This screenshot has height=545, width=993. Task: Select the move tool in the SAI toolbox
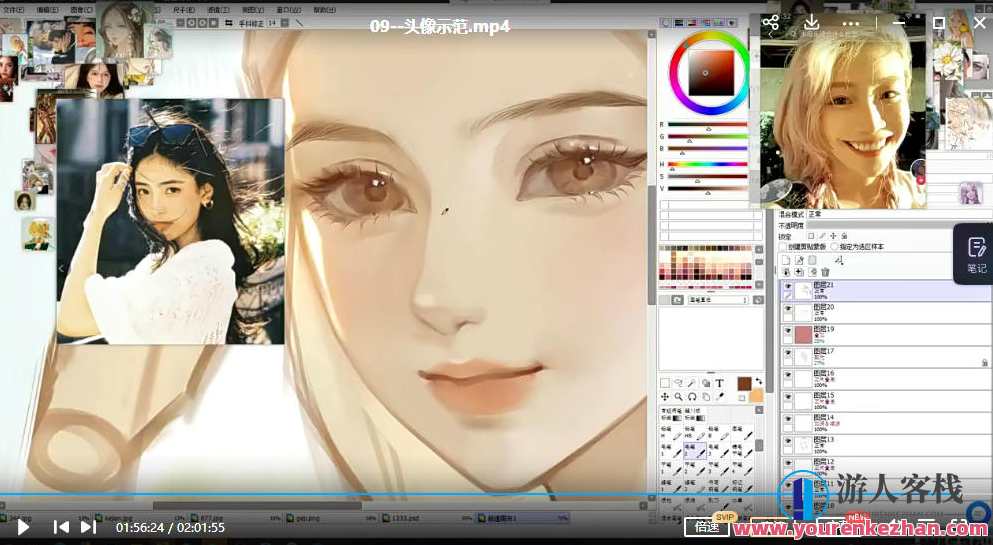tap(665, 397)
